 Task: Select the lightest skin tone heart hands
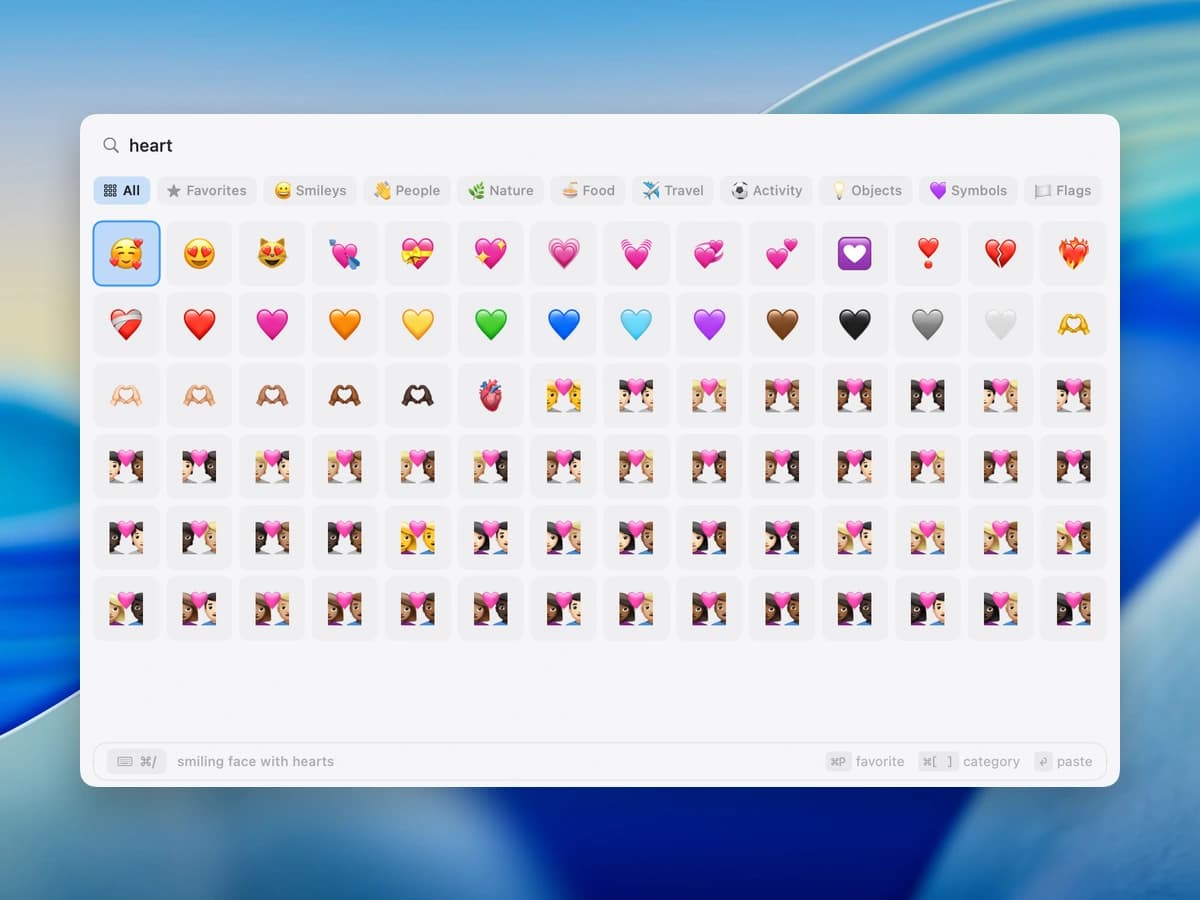click(x=126, y=396)
